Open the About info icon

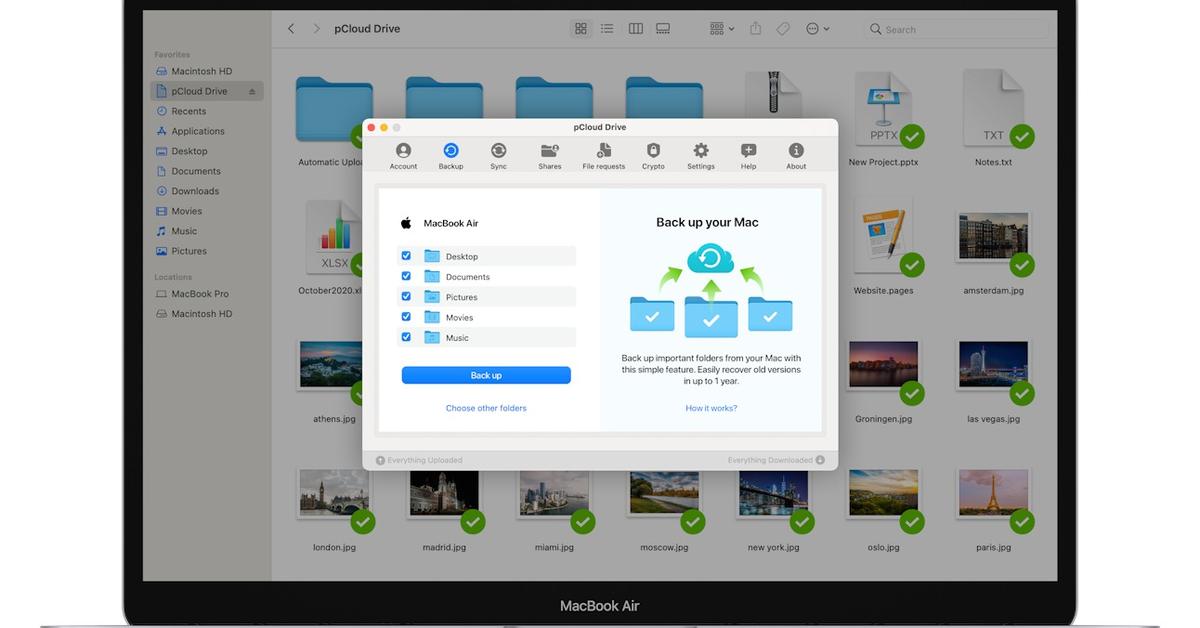(796, 150)
